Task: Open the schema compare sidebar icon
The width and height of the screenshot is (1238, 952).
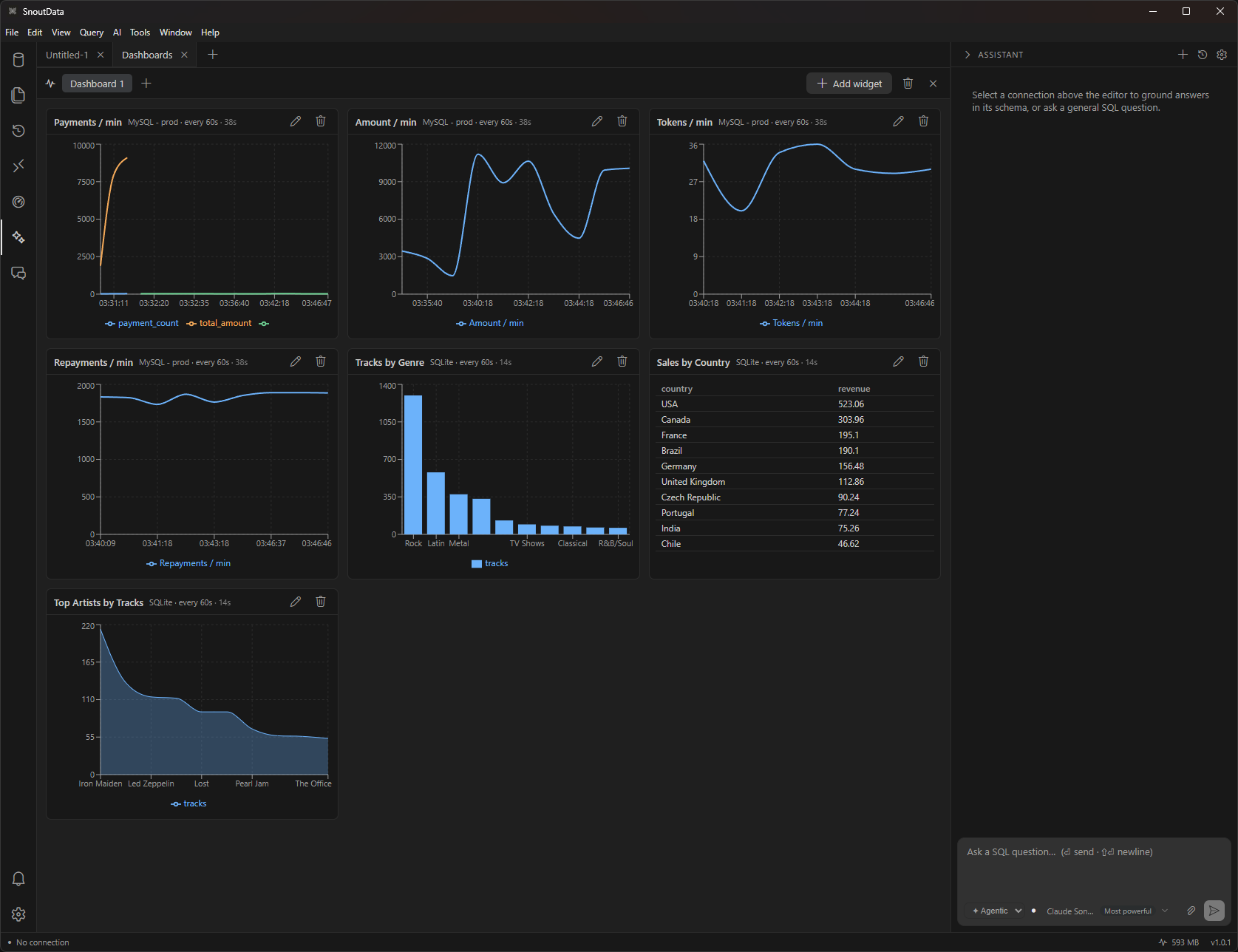Action: click(18, 166)
